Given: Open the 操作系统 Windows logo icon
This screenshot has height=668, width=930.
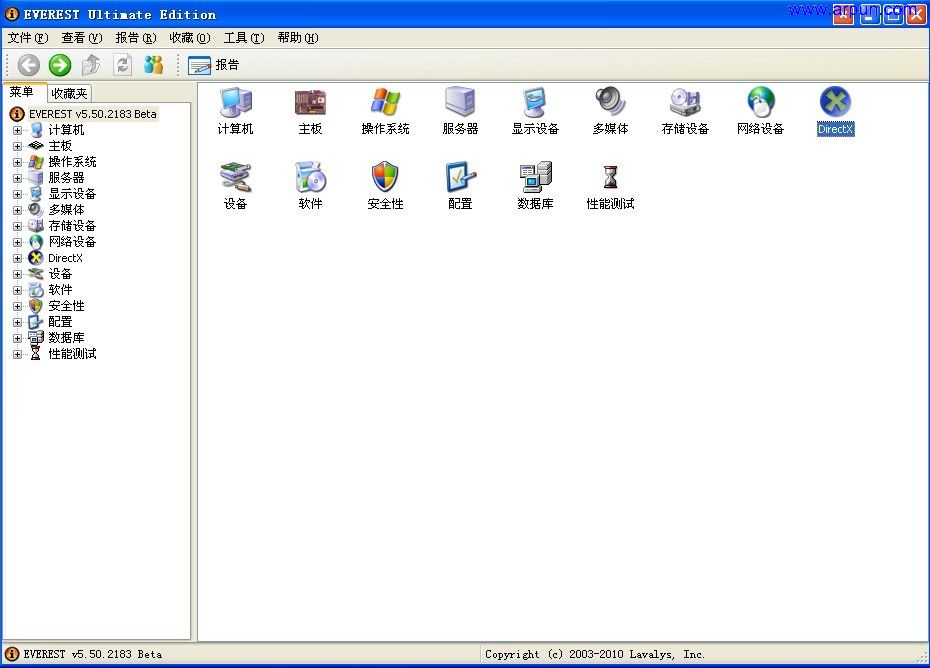Looking at the screenshot, I should (385, 103).
